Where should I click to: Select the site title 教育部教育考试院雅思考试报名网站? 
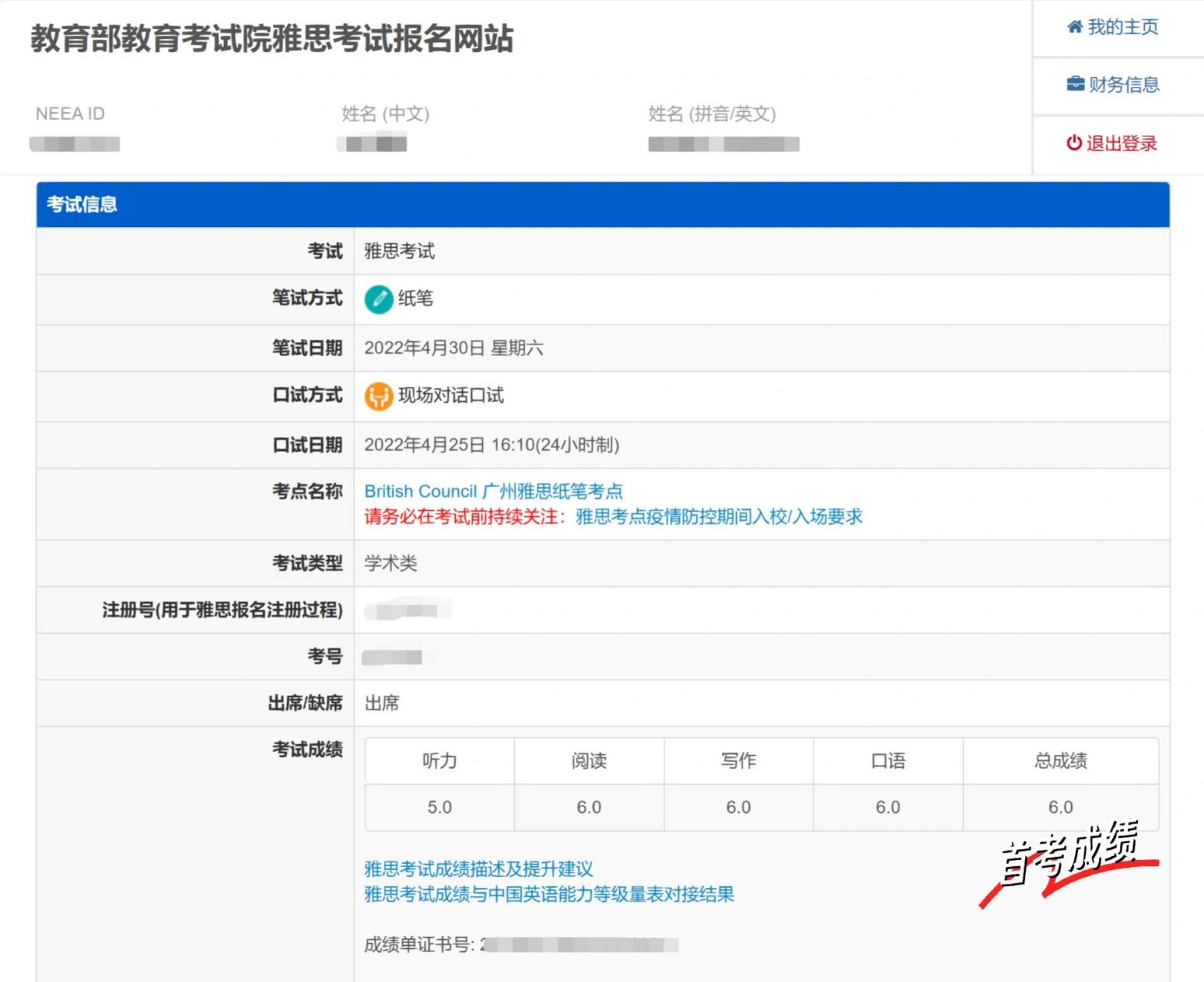coord(272,38)
